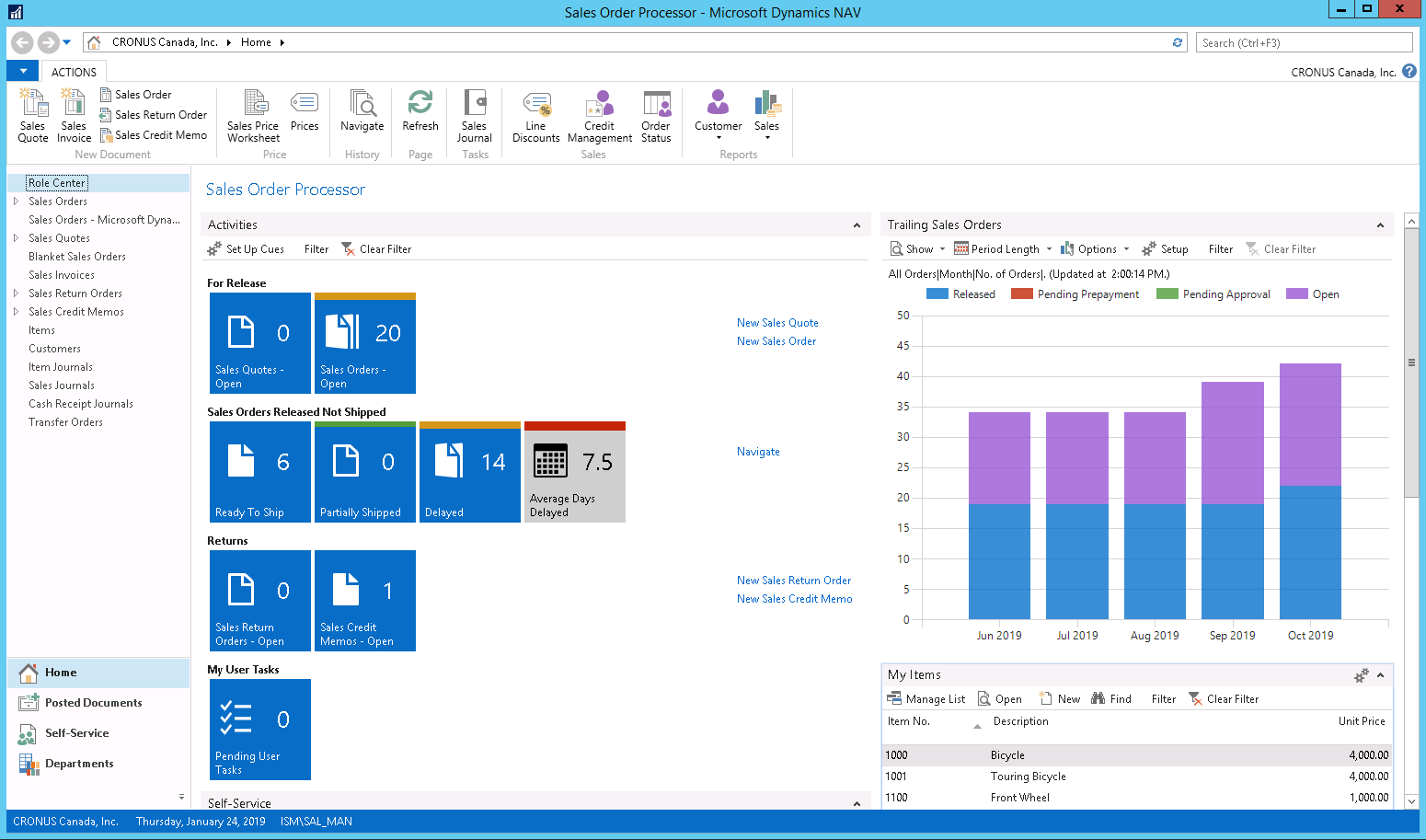Open the chart Options dropdown
Image resolution: width=1426 pixels, height=840 pixels.
pyautogui.click(x=1095, y=249)
